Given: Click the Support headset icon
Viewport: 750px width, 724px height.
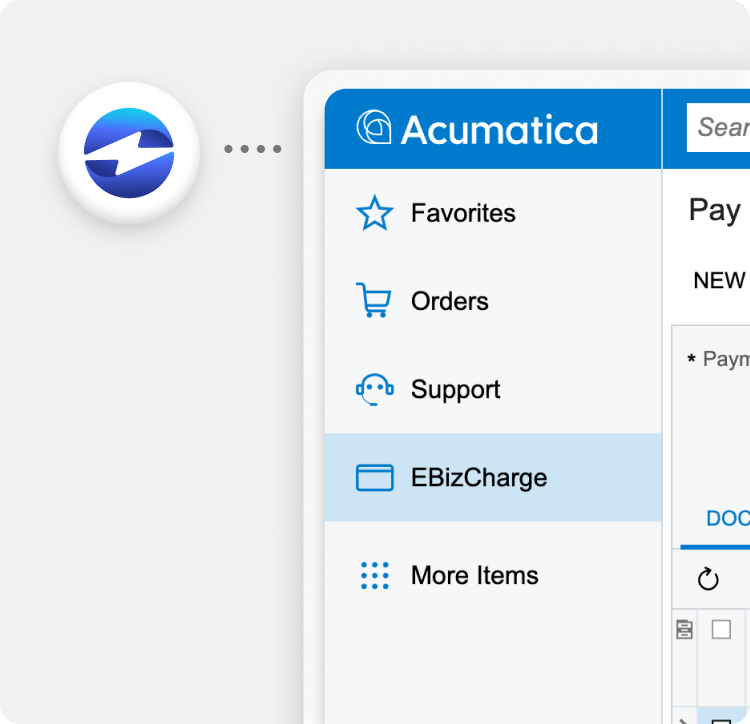Looking at the screenshot, I should [x=375, y=389].
